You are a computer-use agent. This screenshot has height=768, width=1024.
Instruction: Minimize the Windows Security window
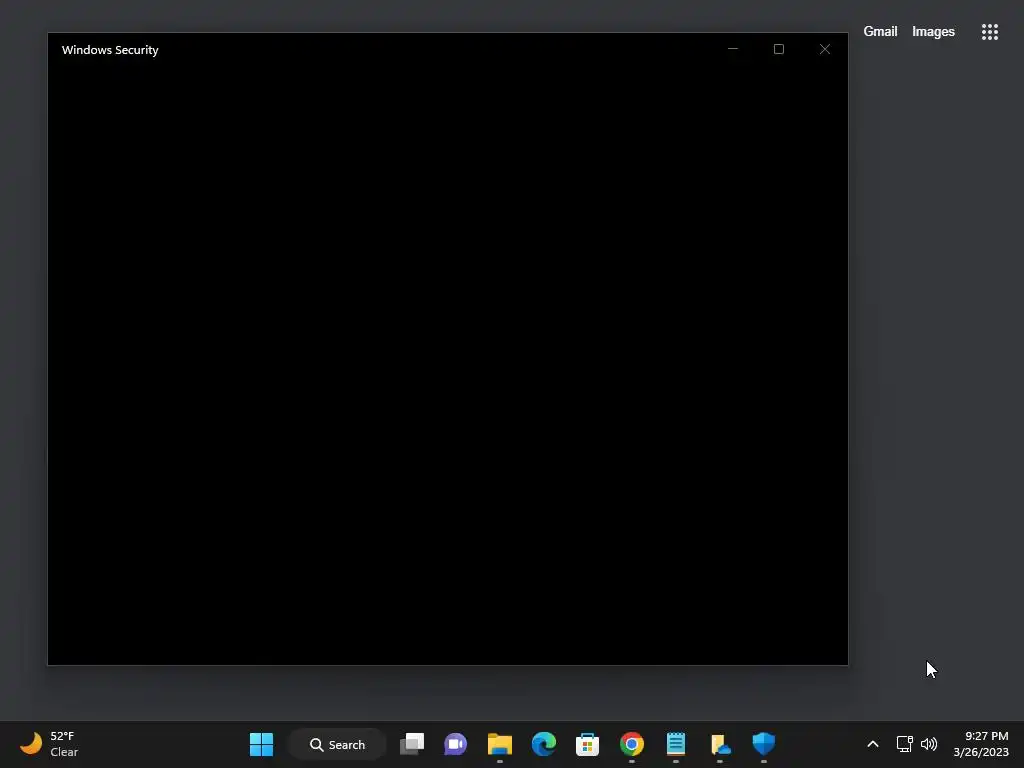tap(733, 49)
